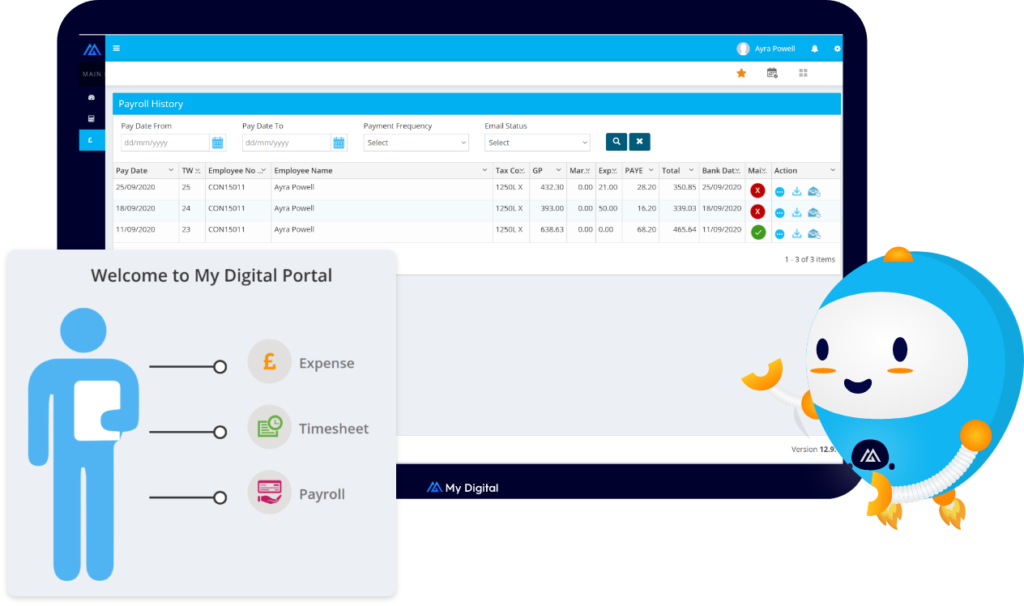Email the payslip for 11/09/2020

pyautogui.click(x=813, y=233)
